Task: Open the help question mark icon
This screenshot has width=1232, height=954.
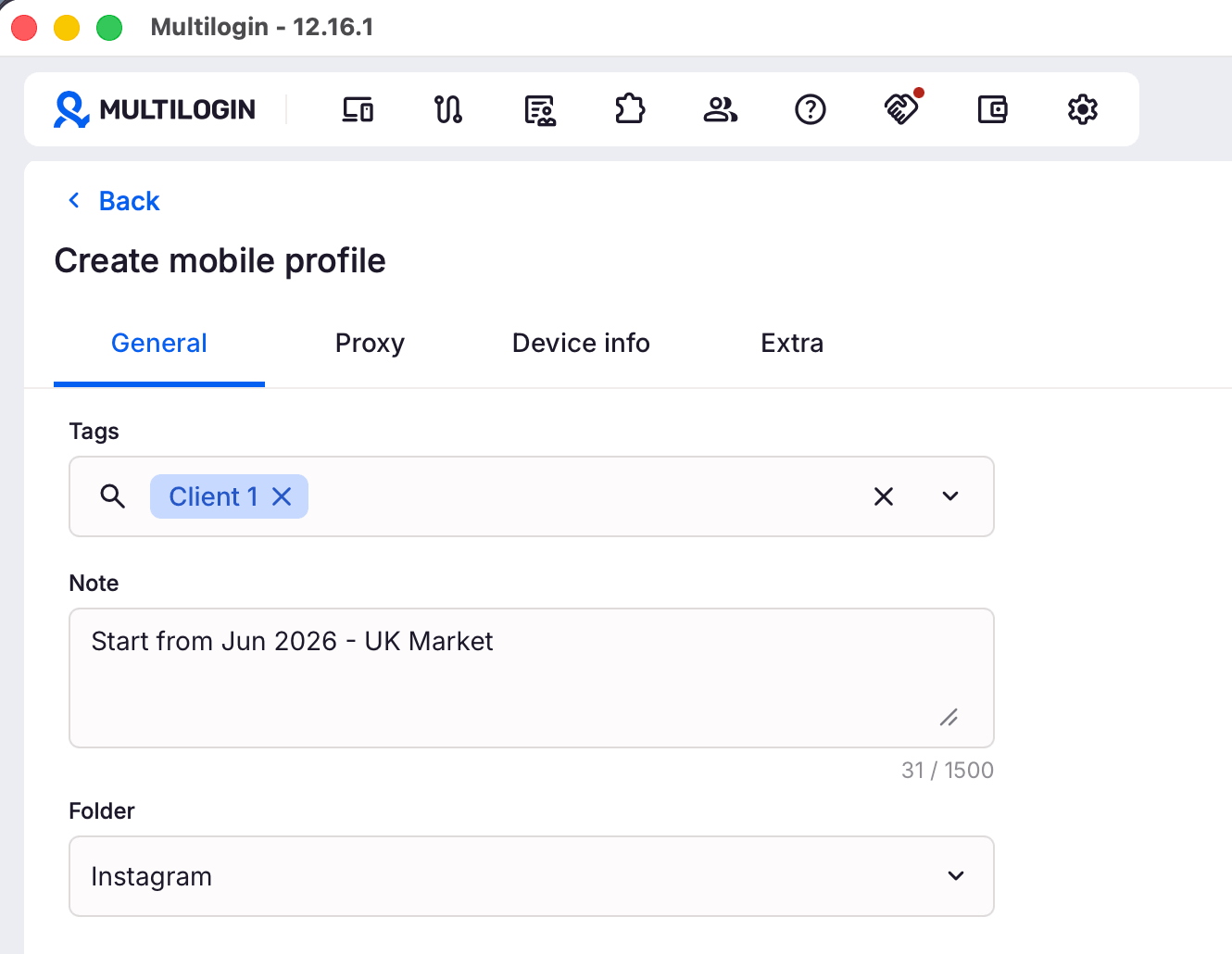Action: [x=811, y=109]
